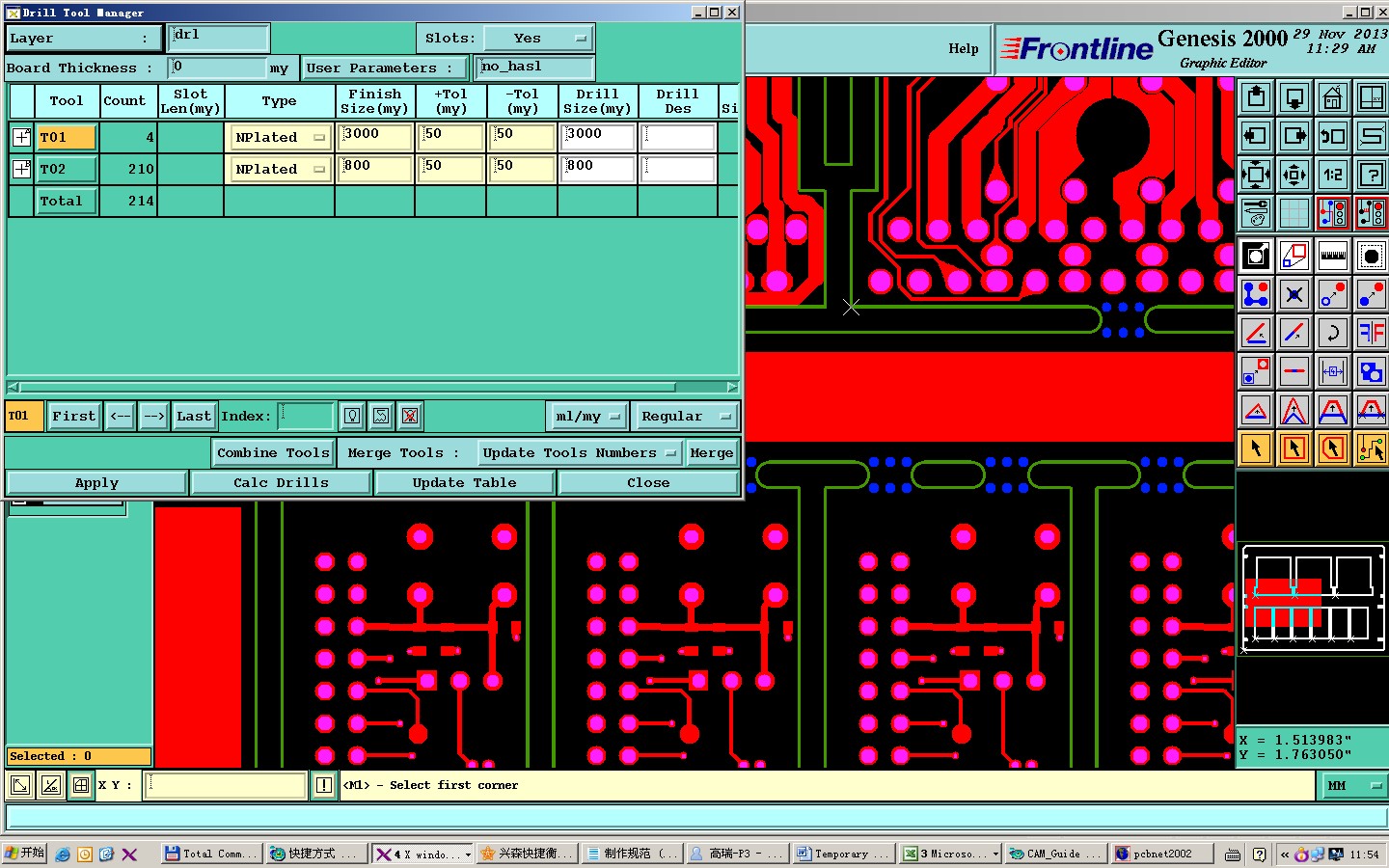Screen dimensions: 1389x868
Task: Click the Update Table button
Action: pos(464,482)
